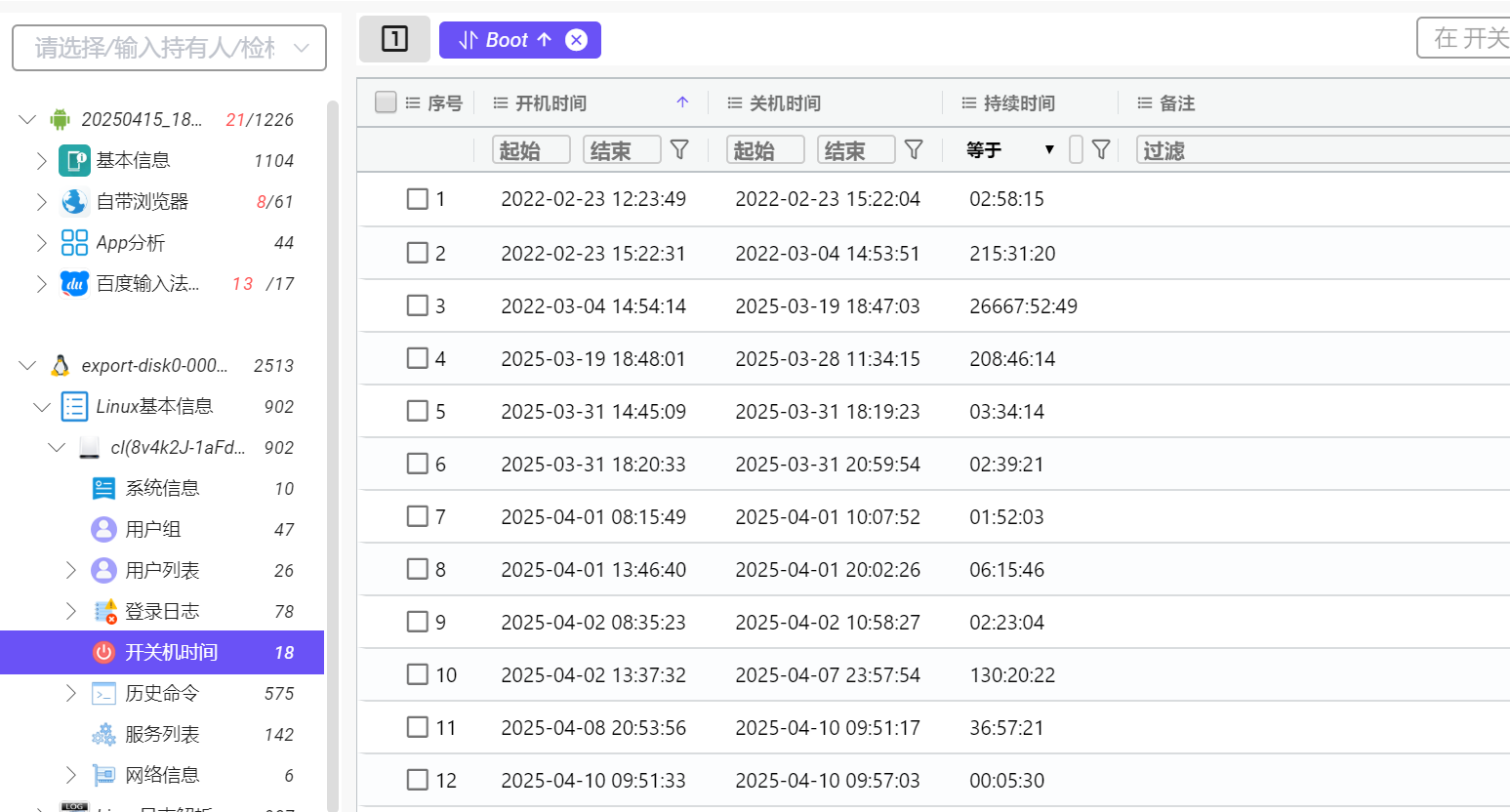Click the 备注 过滤 input field
The width and height of the screenshot is (1510, 812).
tap(1323, 149)
